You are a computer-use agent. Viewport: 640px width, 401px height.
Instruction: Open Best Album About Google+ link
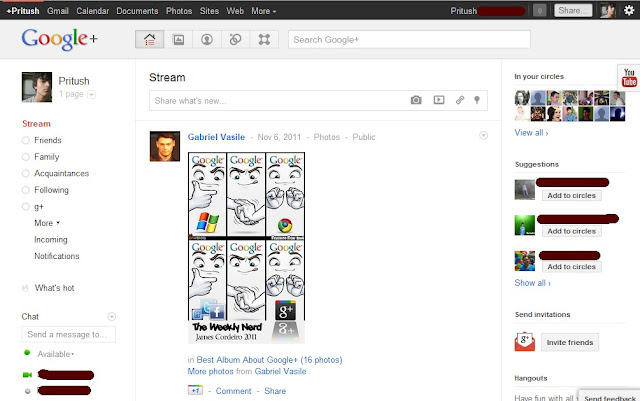point(269,360)
